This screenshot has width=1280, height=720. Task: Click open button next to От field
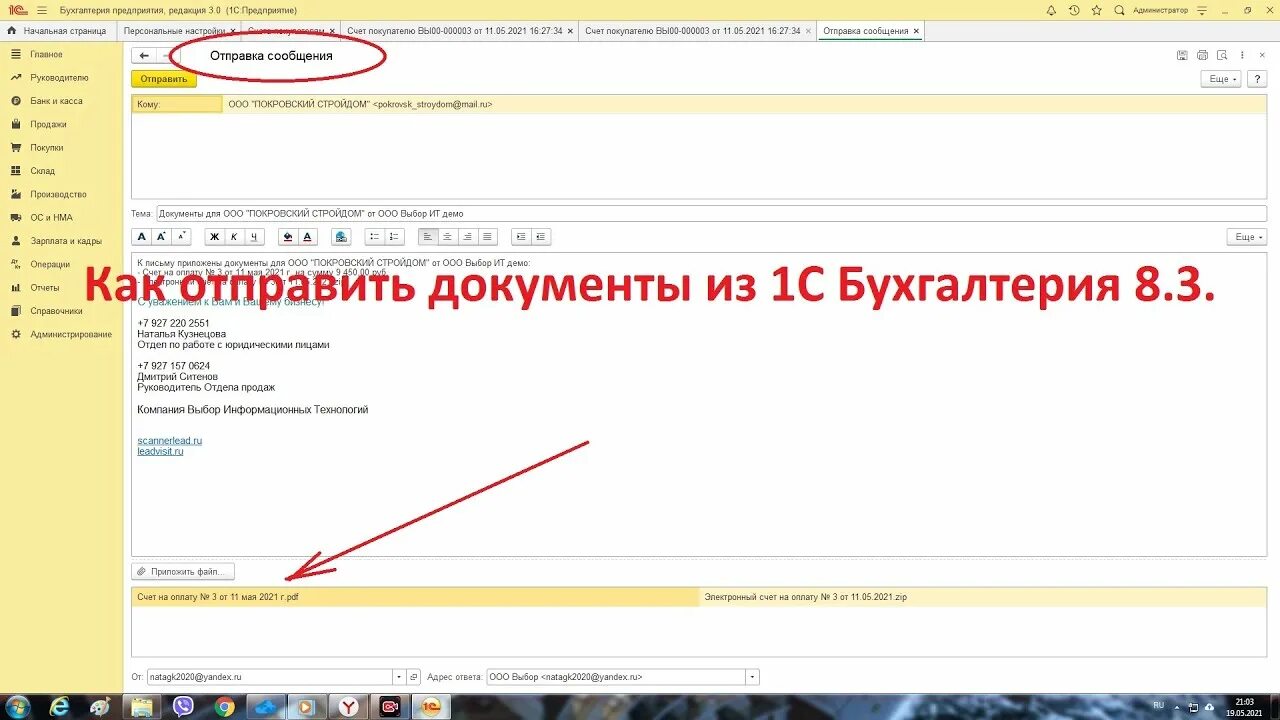414,677
